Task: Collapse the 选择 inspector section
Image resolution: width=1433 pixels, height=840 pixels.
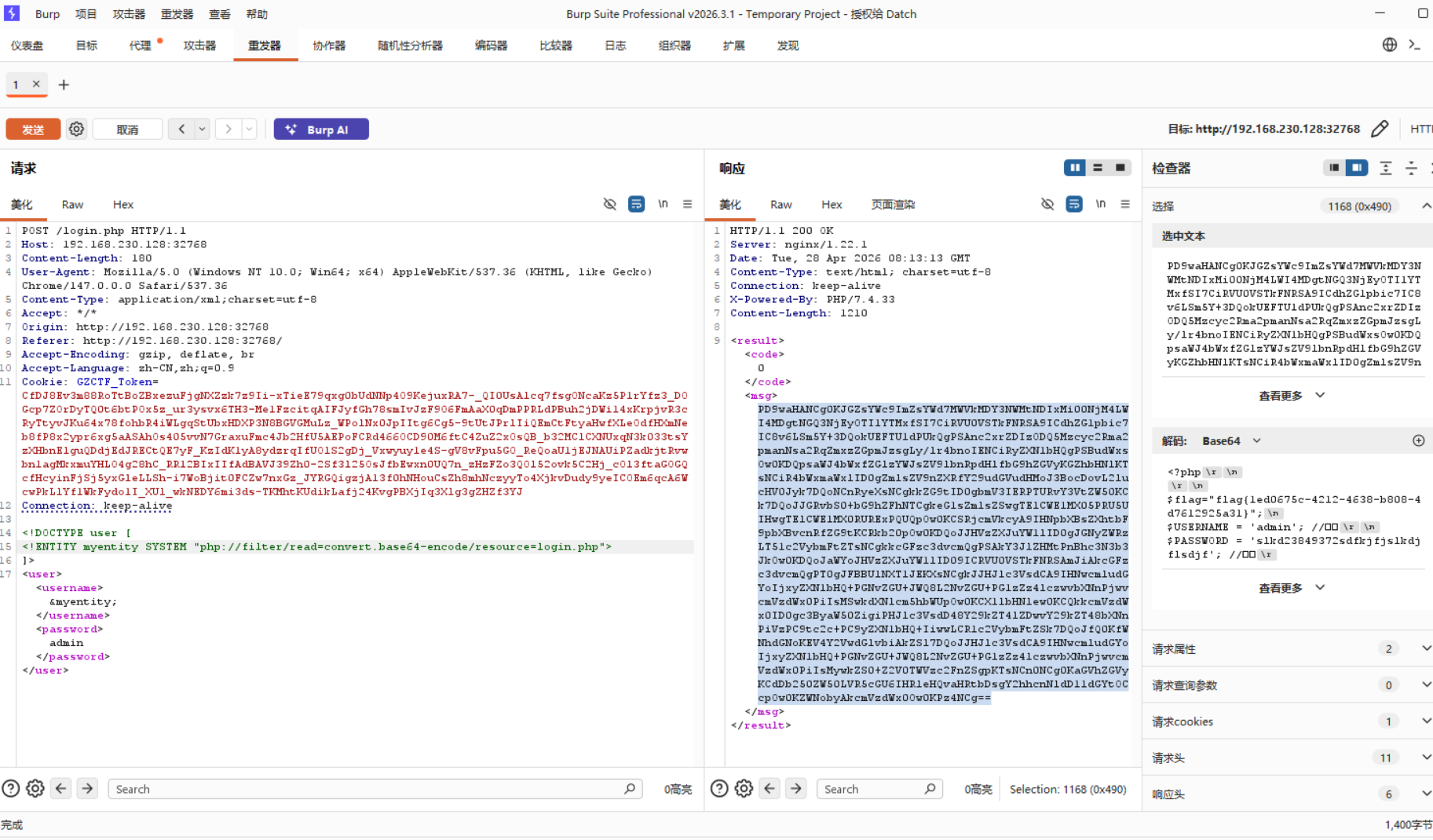Action: 1426,206
